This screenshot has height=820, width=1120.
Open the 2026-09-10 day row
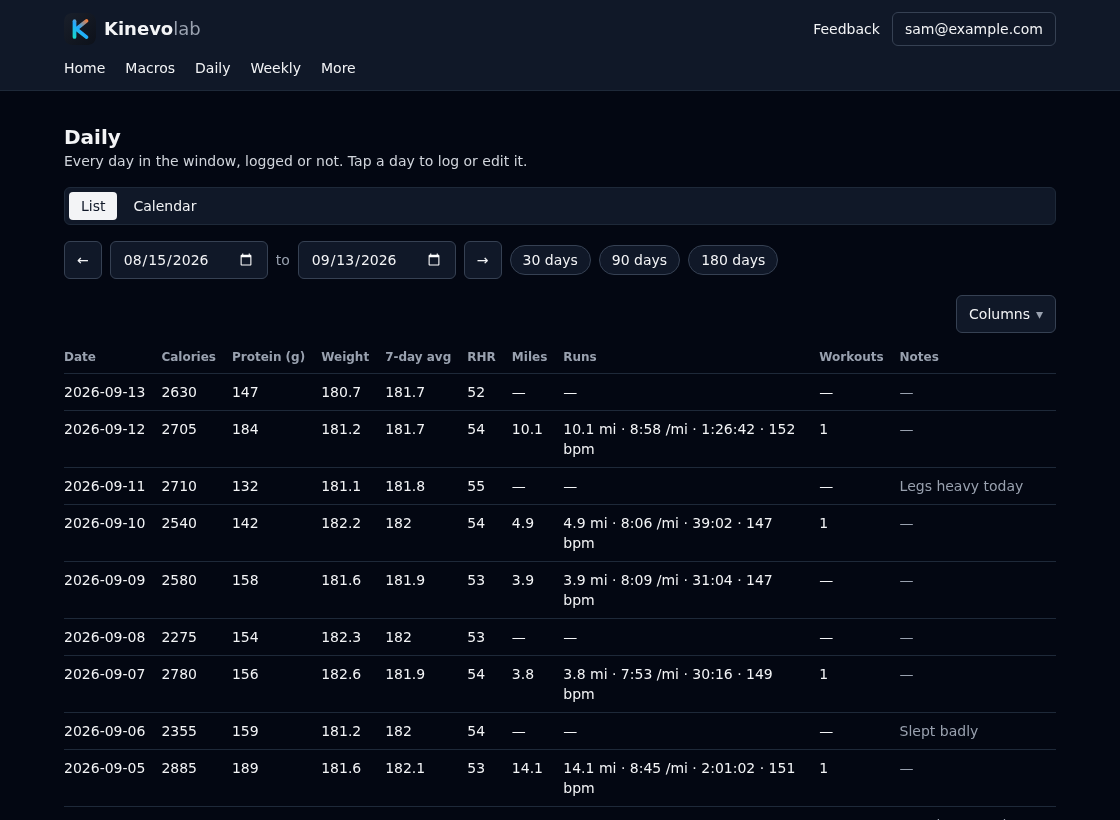tap(559, 533)
